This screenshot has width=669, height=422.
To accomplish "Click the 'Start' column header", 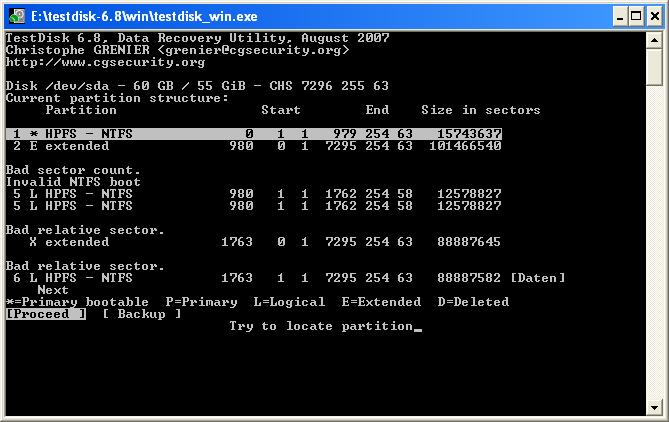I will 281,110.
